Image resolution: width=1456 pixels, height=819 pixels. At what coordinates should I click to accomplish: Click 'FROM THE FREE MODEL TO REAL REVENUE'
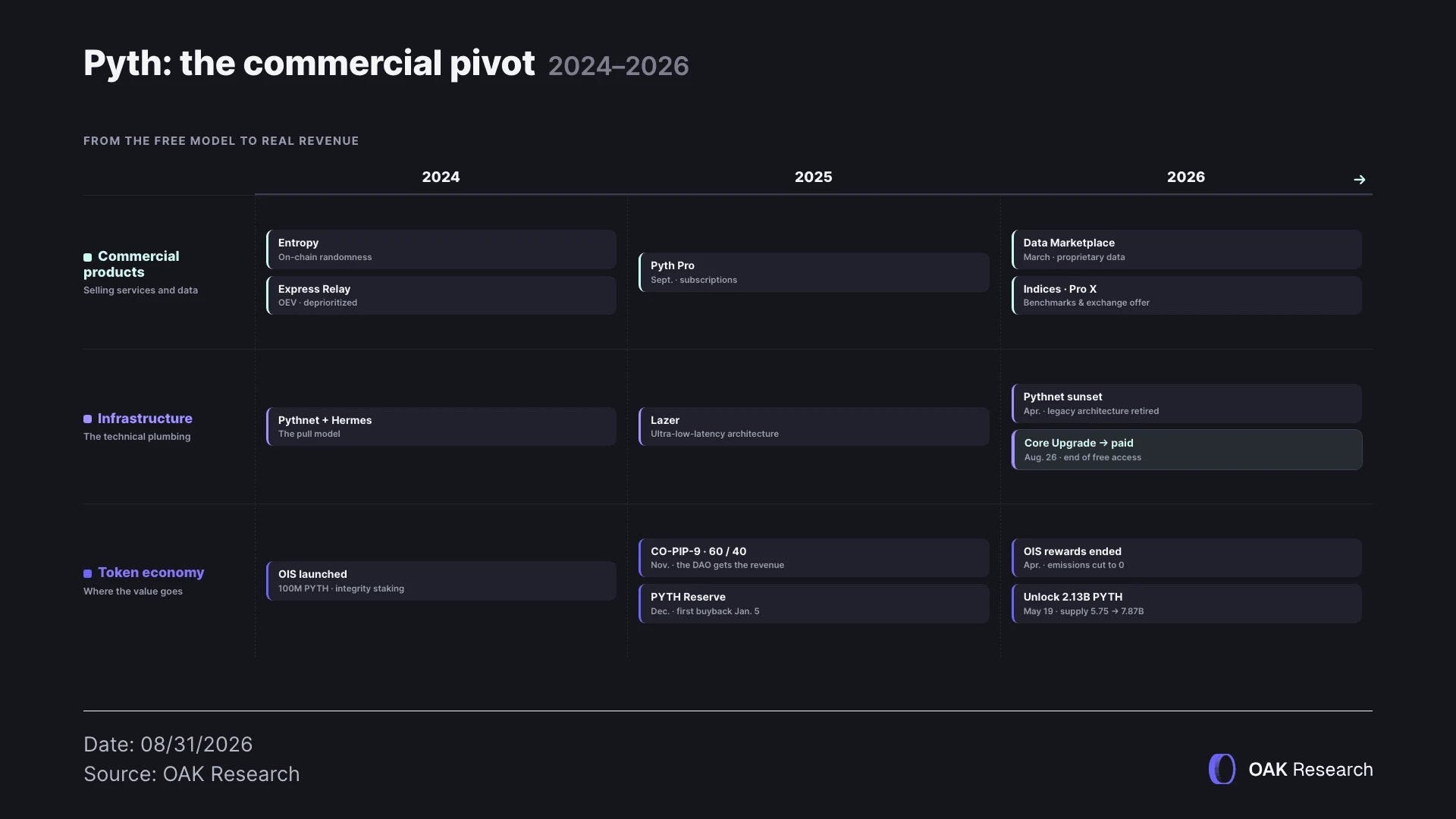point(221,141)
